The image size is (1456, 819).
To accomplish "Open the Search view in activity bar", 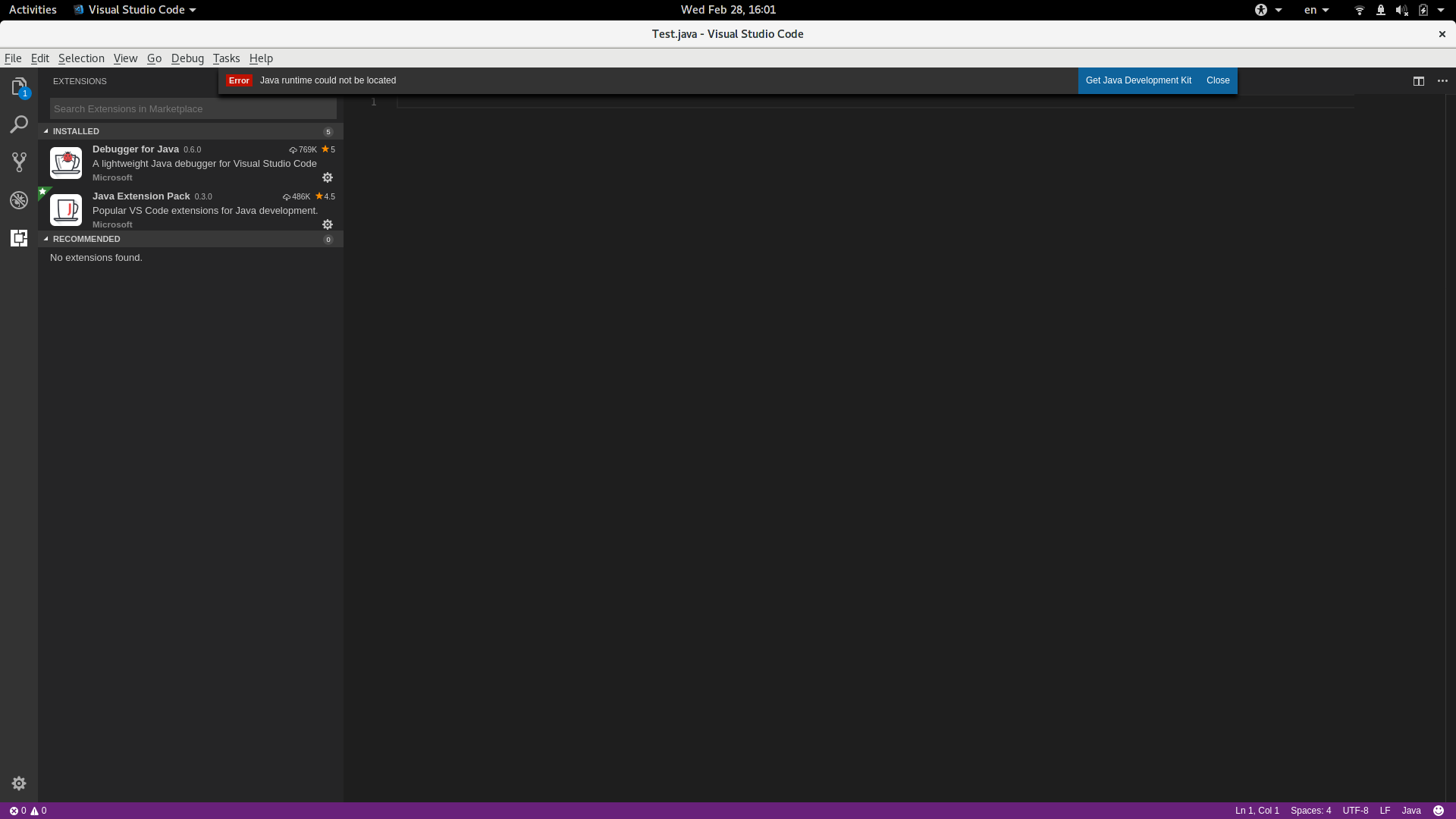I will (x=19, y=124).
